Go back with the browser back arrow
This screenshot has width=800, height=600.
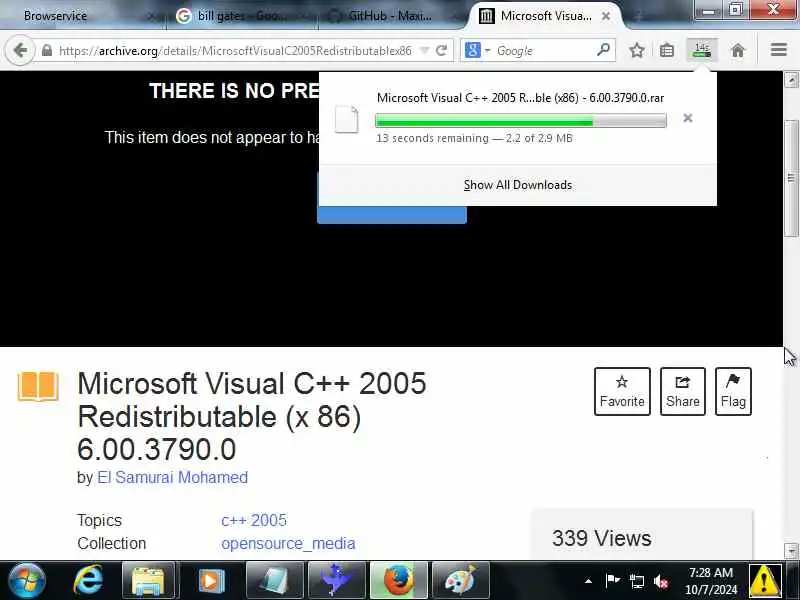pos(20,50)
